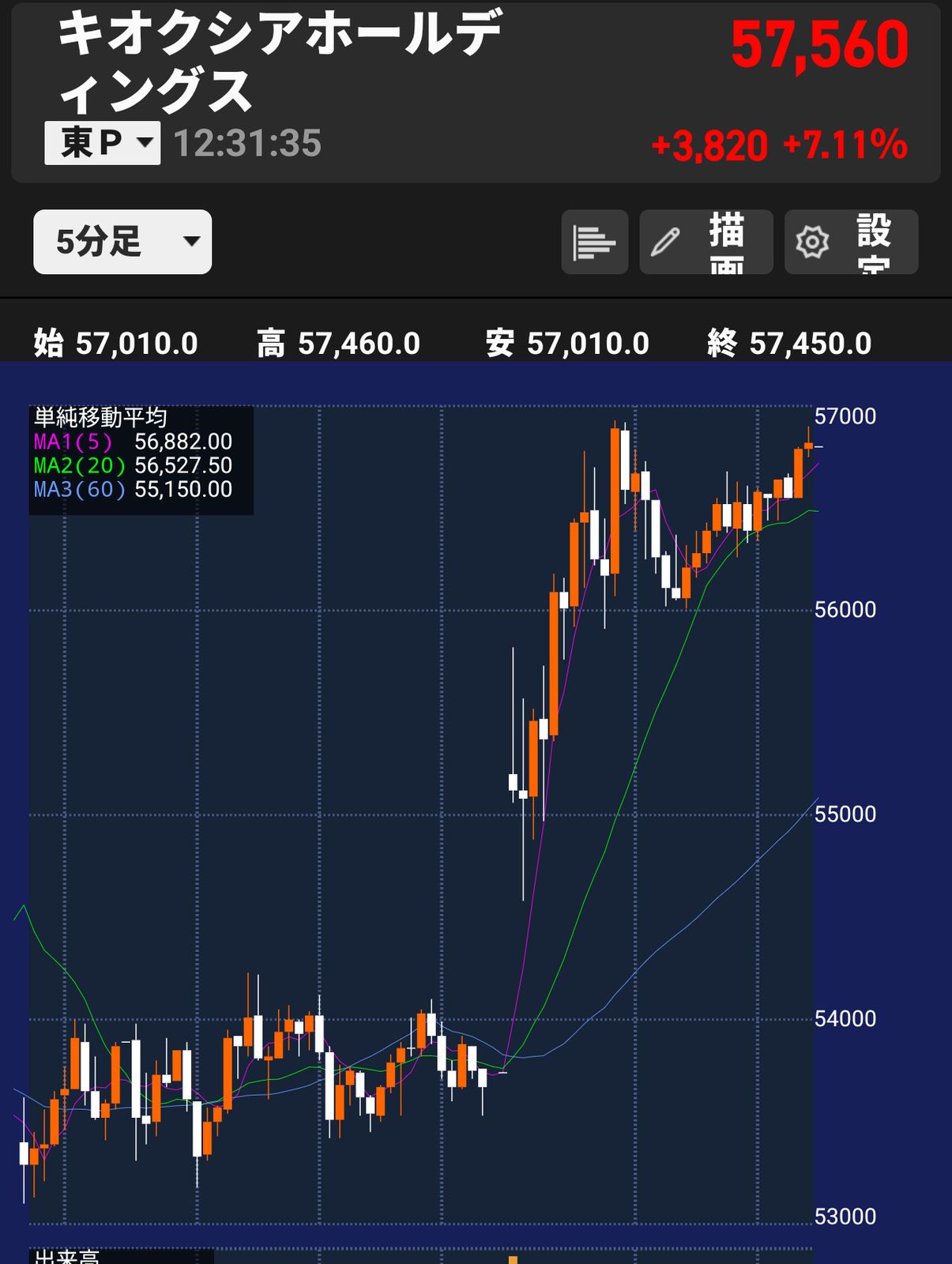Tap the 56000 price axis label
This screenshot has height=1264, width=952.
(x=845, y=610)
